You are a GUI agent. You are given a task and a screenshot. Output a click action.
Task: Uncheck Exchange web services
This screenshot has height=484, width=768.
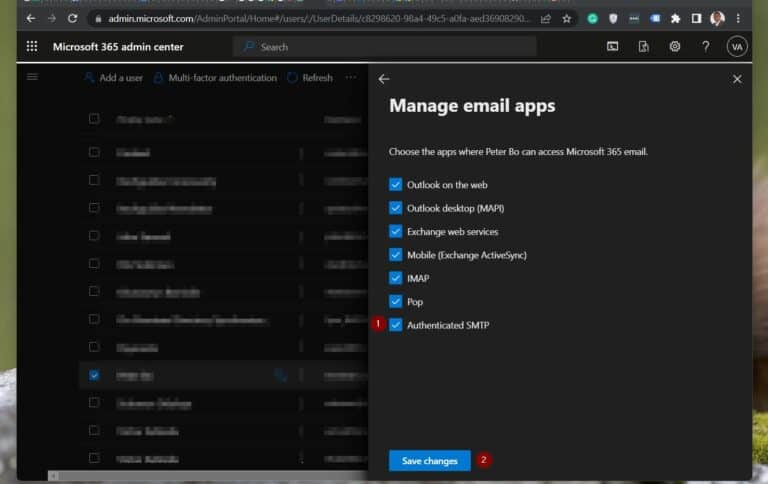(395, 231)
